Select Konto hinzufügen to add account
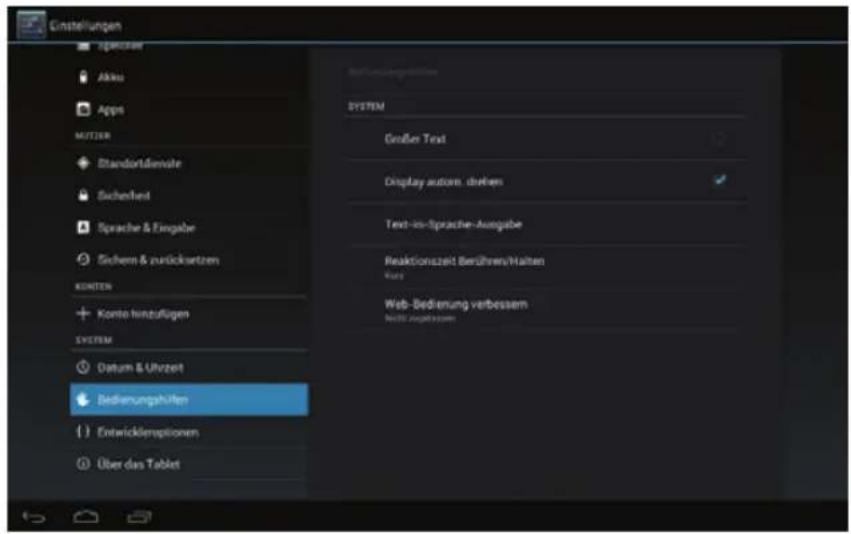Image resolution: width=851 pixels, height=534 pixels. pyautogui.click(x=189, y=314)
